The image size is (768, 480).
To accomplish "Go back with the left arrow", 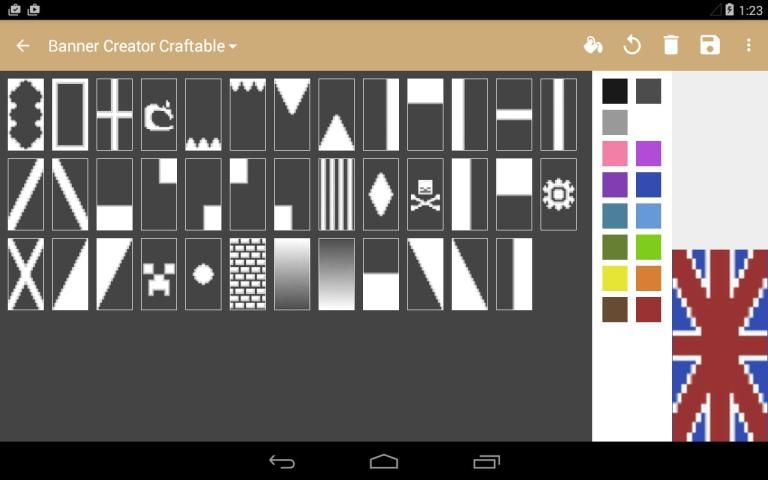I will pos(23,45).
